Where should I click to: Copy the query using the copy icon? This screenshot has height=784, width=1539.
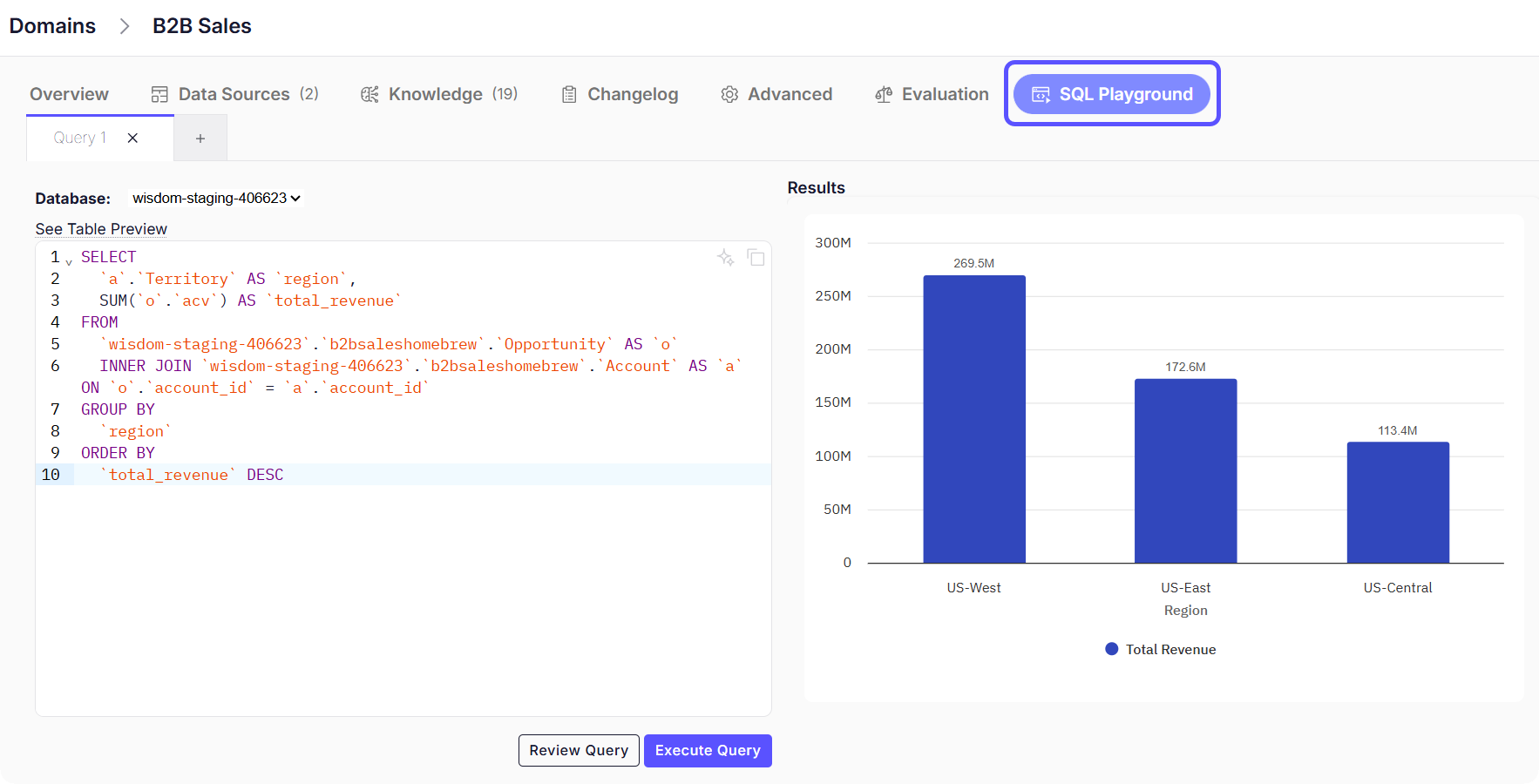756,258
